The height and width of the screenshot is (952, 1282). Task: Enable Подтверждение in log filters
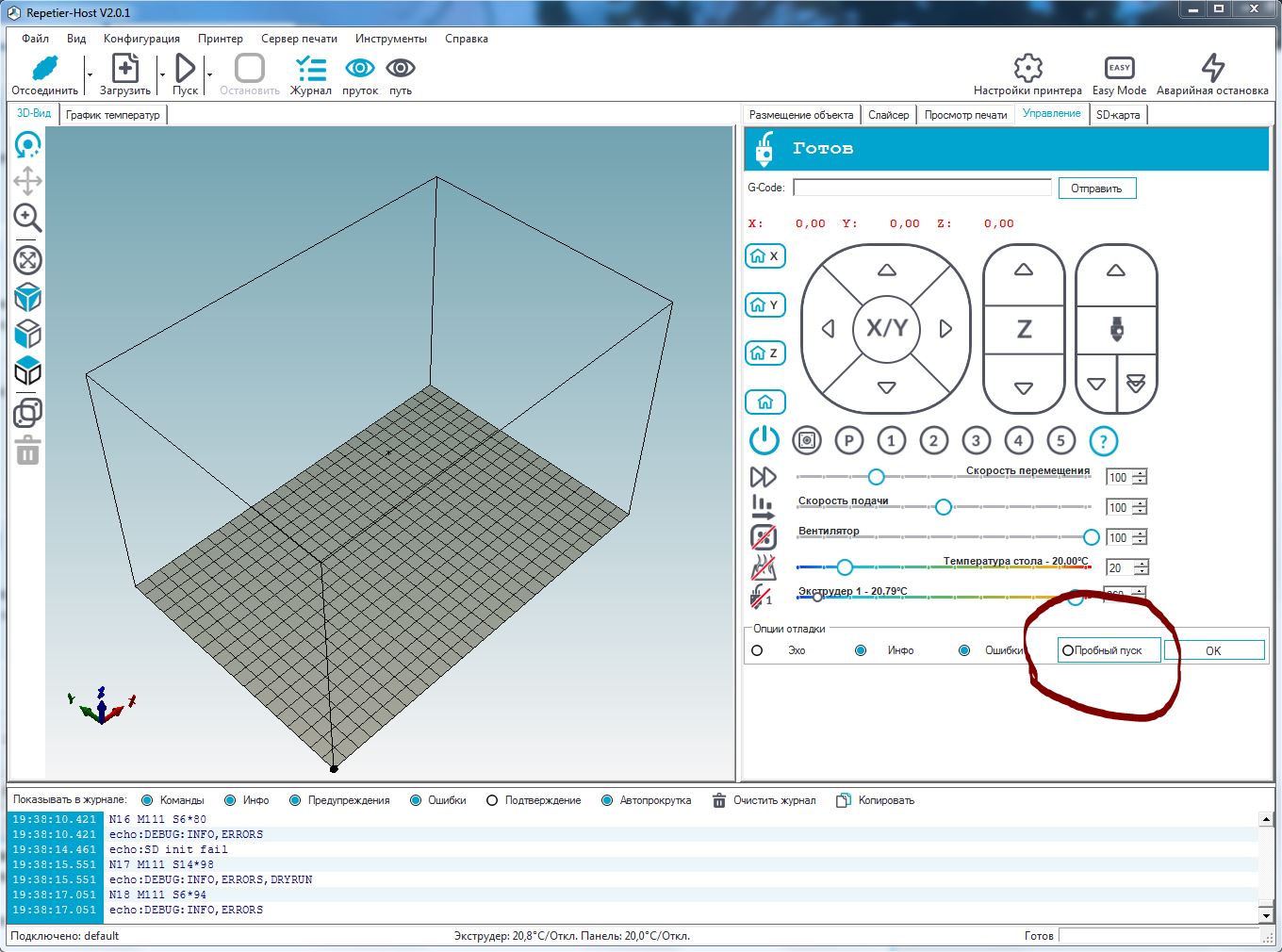tap(492, 800)
